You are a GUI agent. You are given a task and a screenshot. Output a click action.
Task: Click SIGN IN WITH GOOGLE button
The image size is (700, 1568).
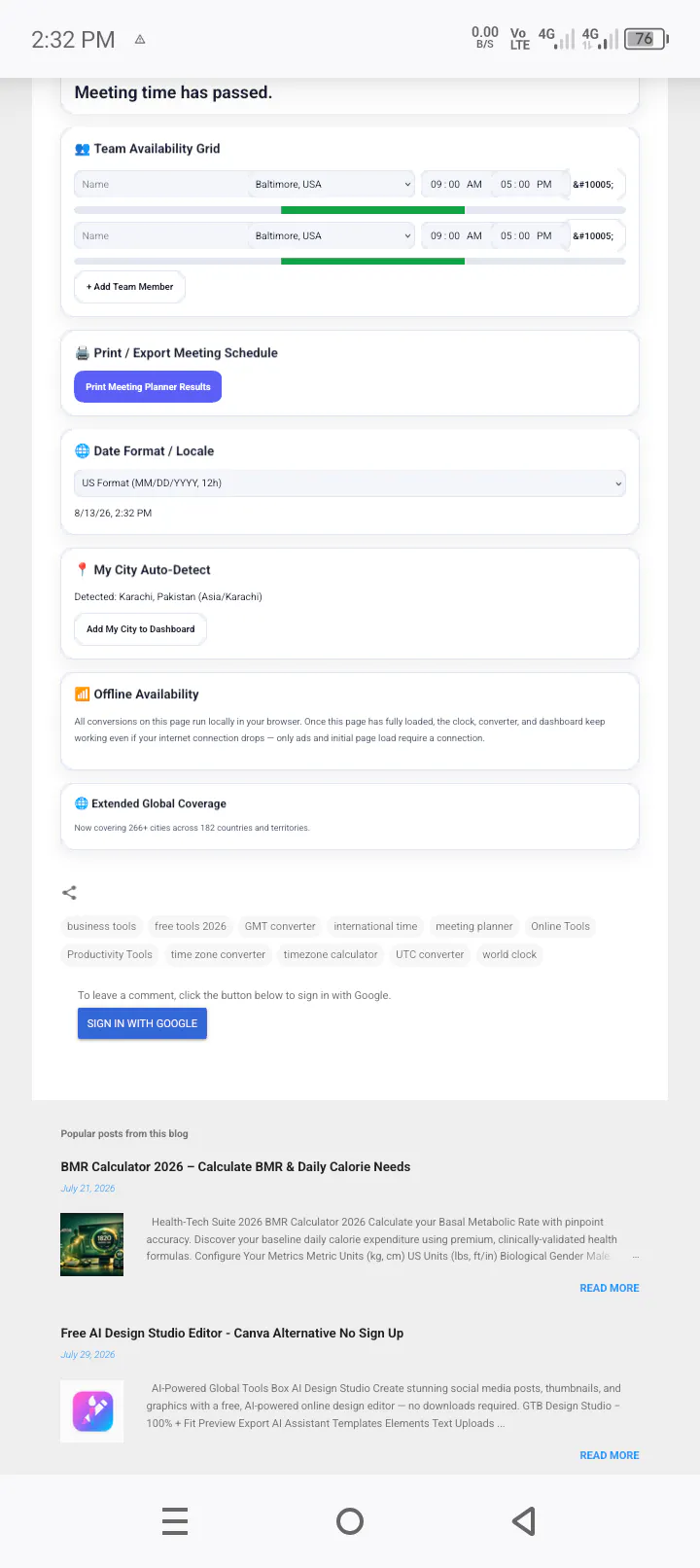142,1023
